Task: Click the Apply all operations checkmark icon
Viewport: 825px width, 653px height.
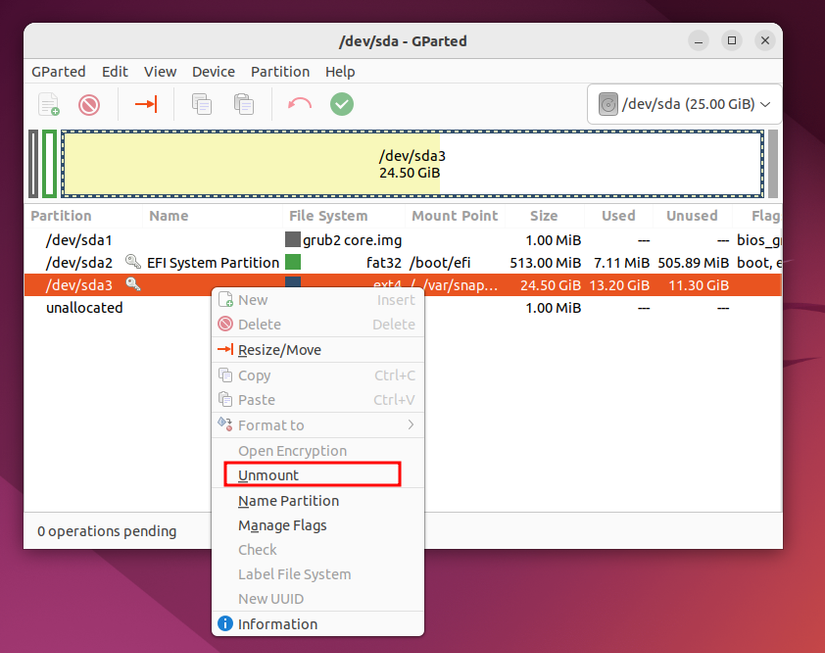Action: click(341, 104)
